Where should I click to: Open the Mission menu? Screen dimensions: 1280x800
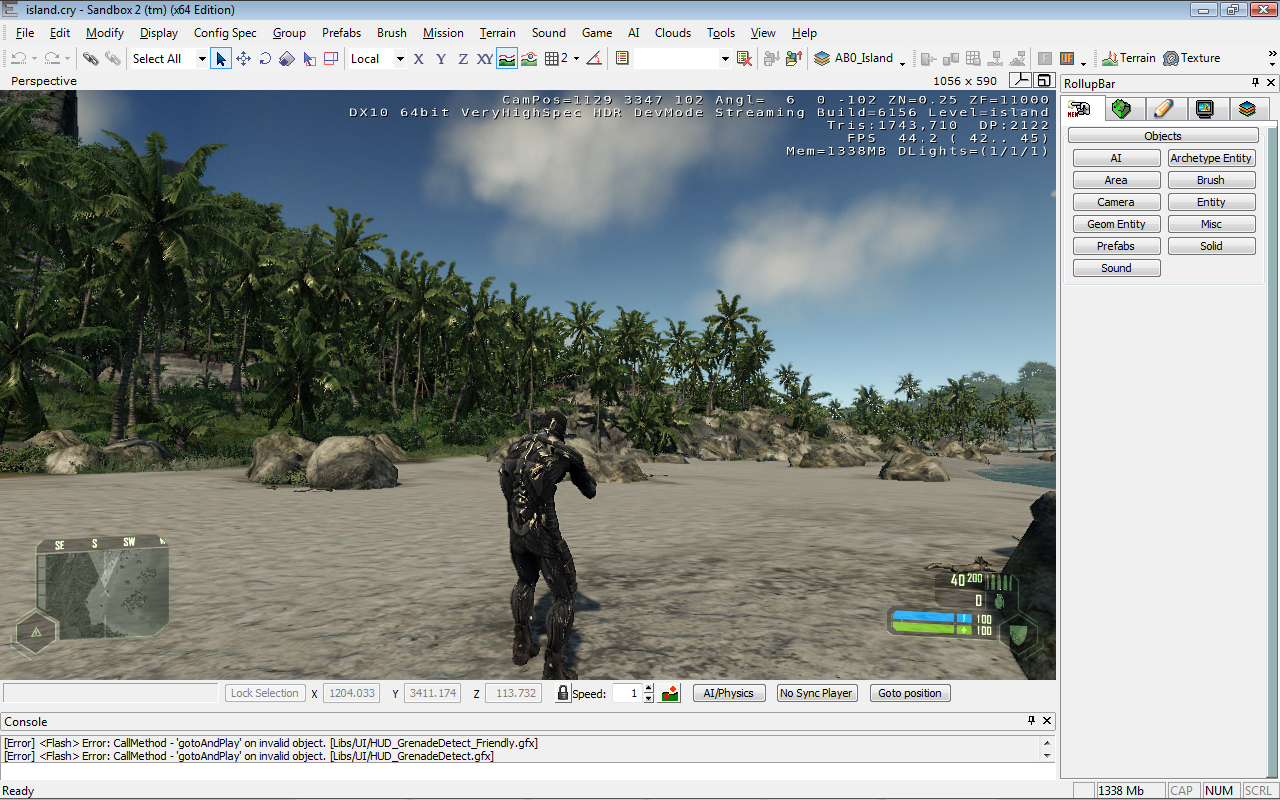pos(443,33)
